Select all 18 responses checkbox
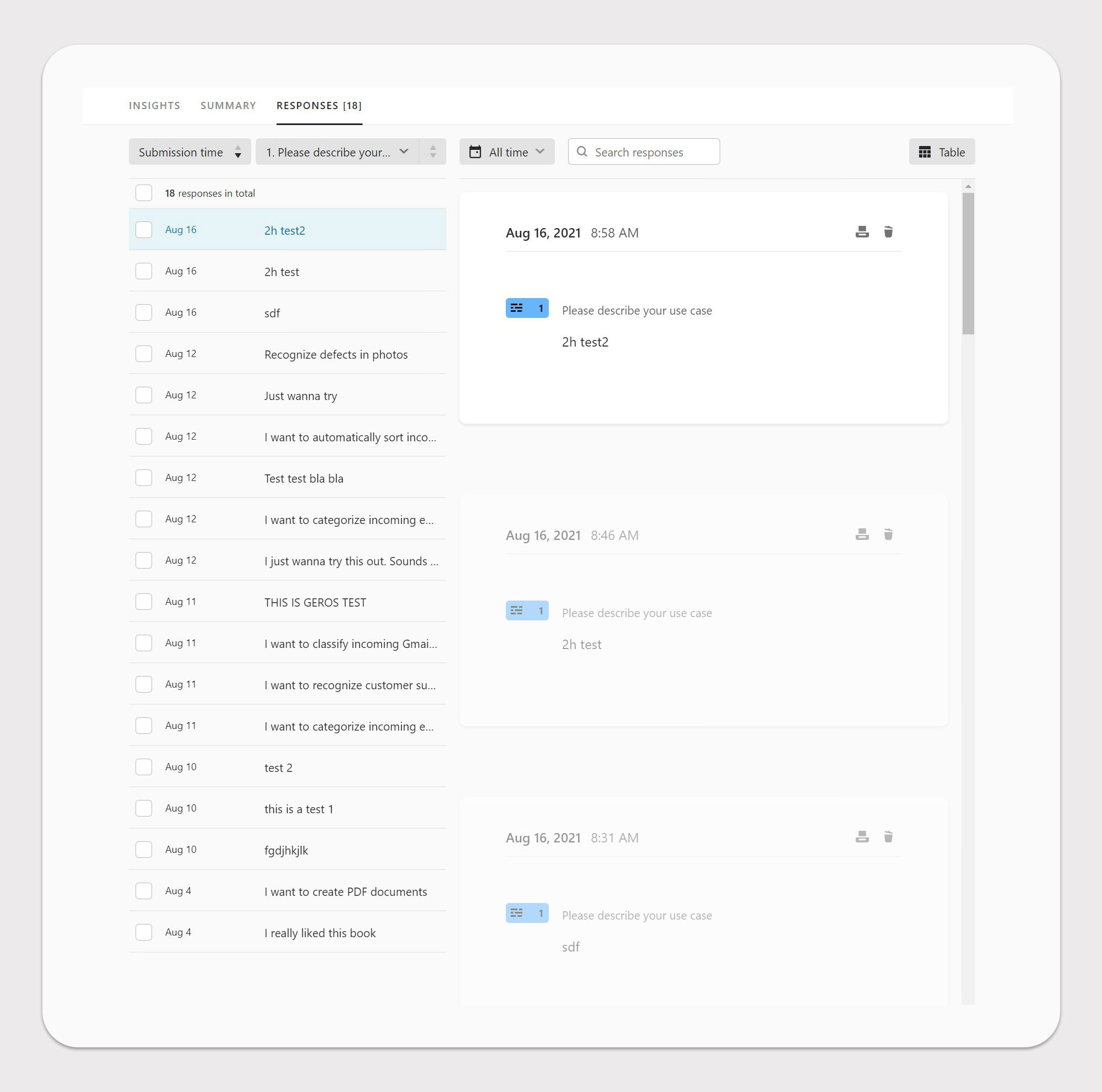Viewport: 1102px width, 1092px height. pyautogui.click(x=144, y=193)
